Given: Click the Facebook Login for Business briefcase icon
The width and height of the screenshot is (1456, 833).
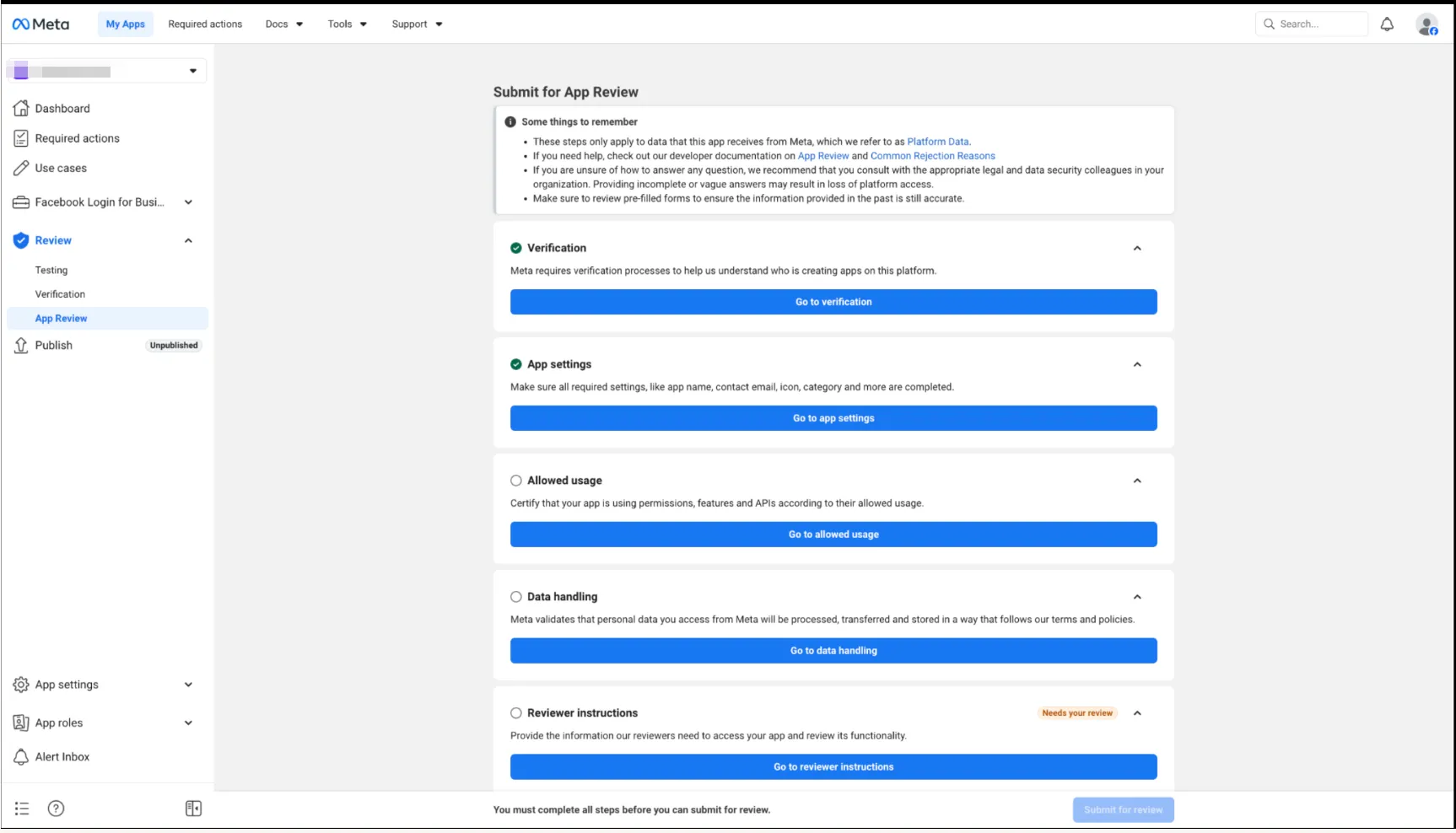Looking at the screenshot, I should point(21,202).
